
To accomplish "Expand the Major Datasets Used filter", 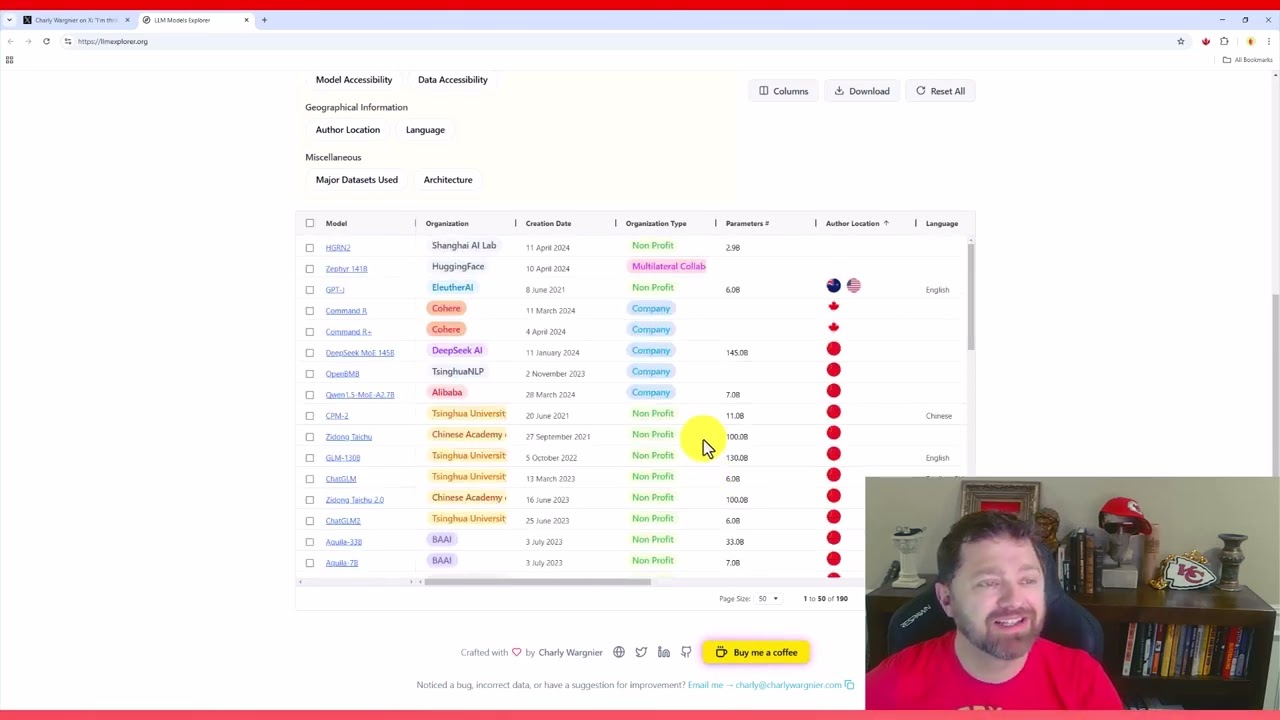I will point(357,180).
